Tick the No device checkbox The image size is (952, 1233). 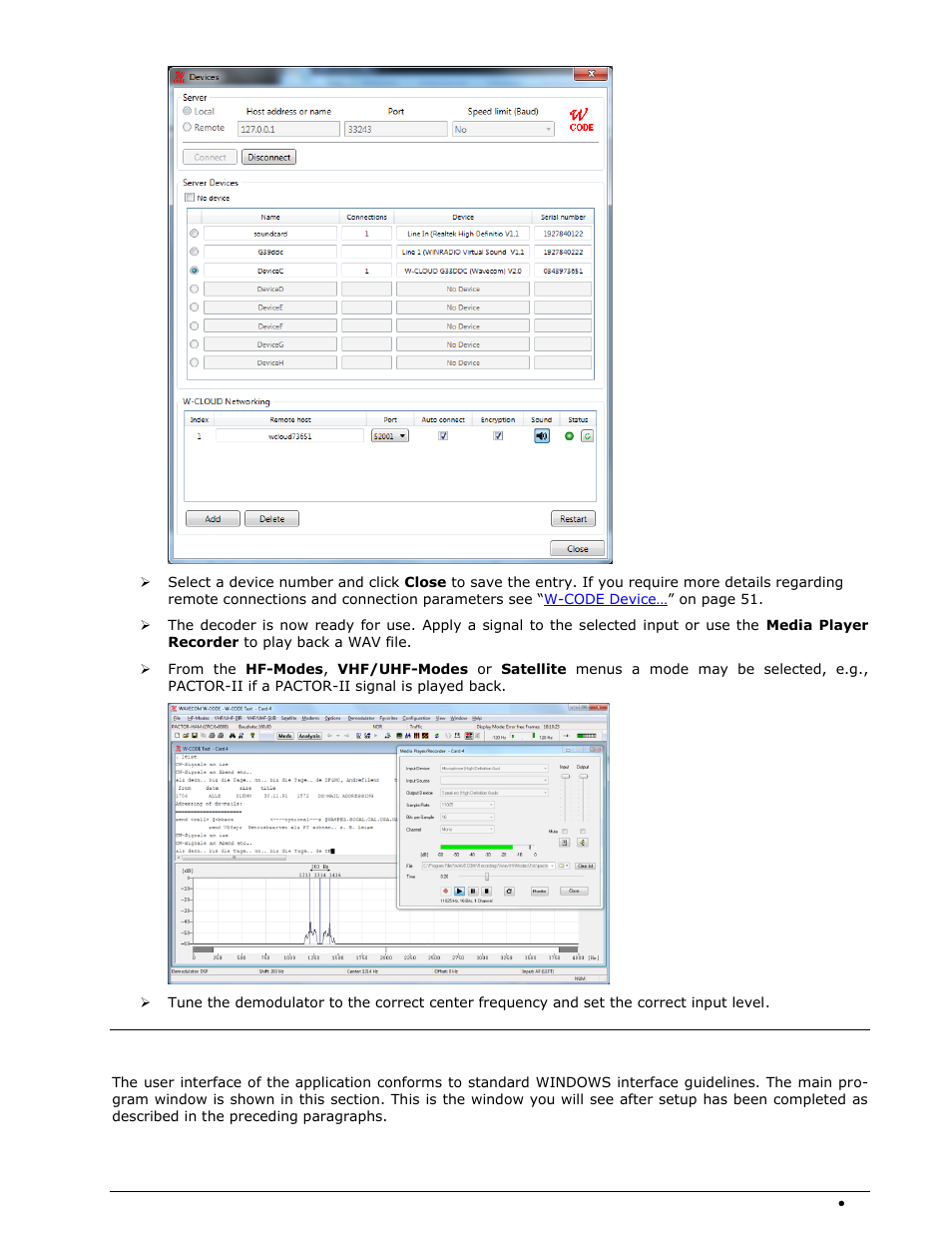click(190, 198)
